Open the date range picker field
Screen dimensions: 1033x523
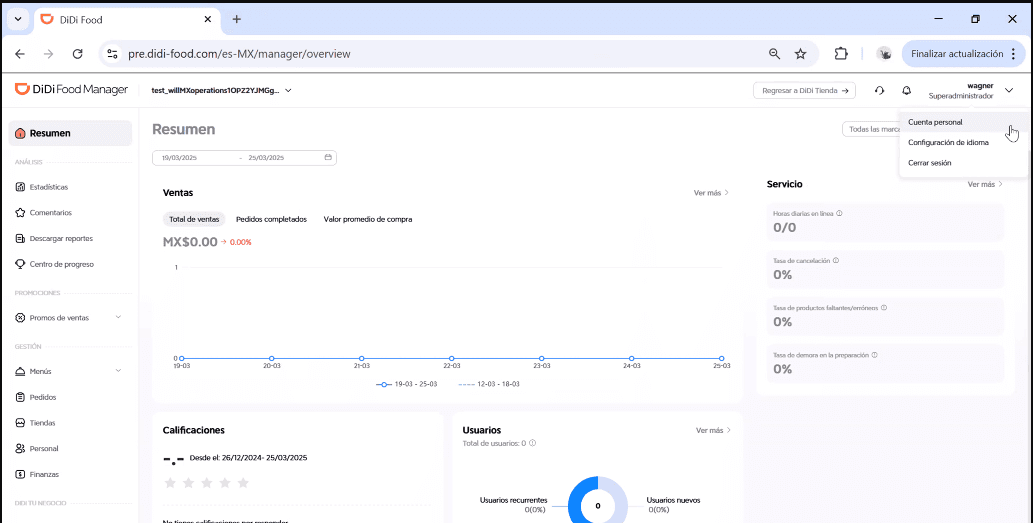pyautogui.click(x=244, y=158)
